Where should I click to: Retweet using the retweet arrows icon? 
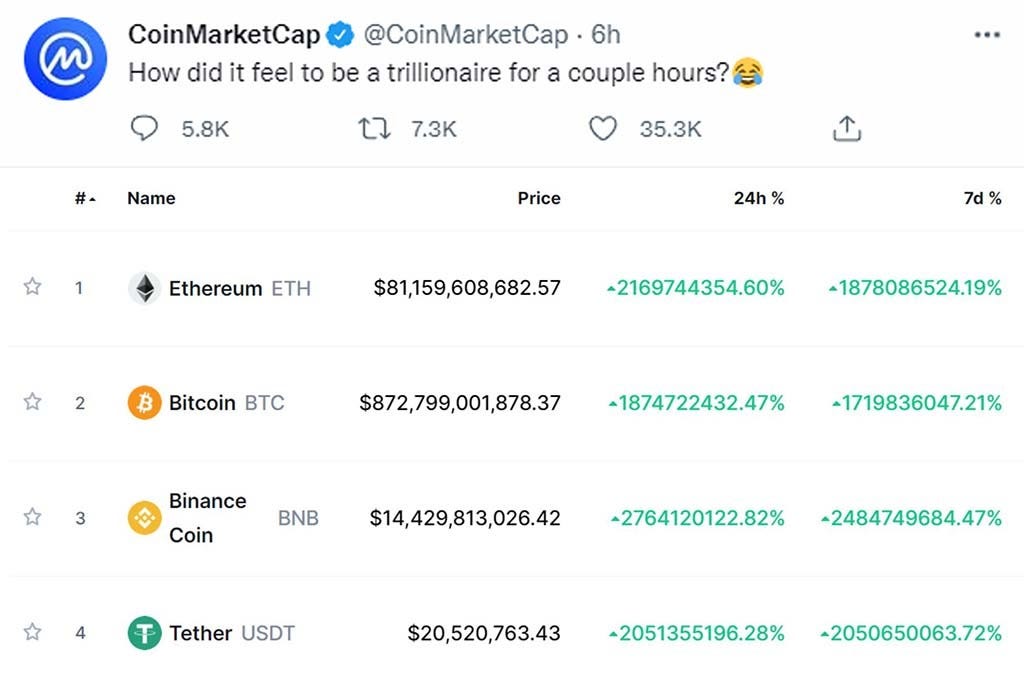coord(374,129)
